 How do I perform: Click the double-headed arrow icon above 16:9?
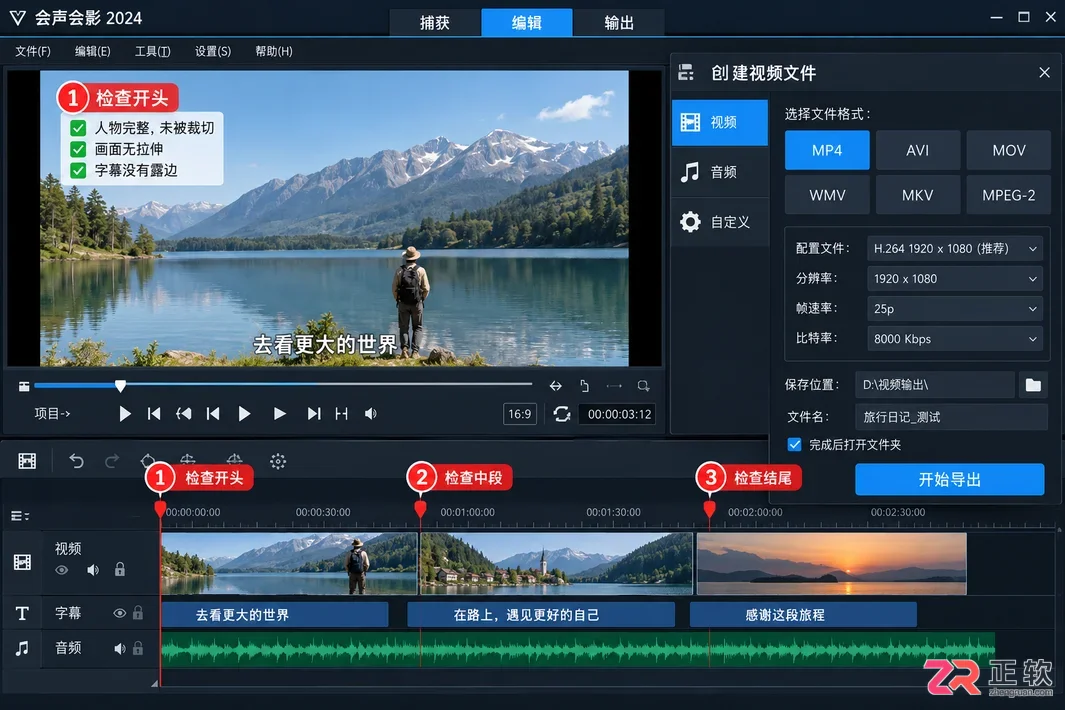[x=556, y=386]
